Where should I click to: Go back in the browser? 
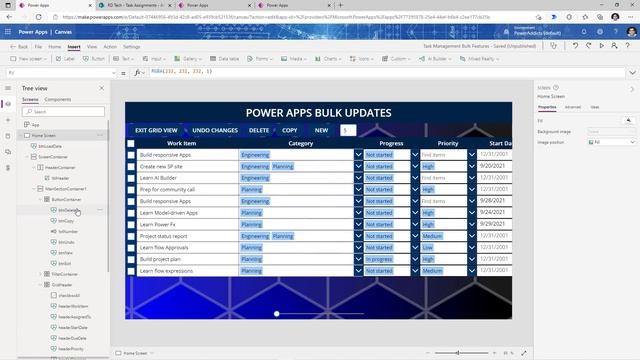coord(9,17)
